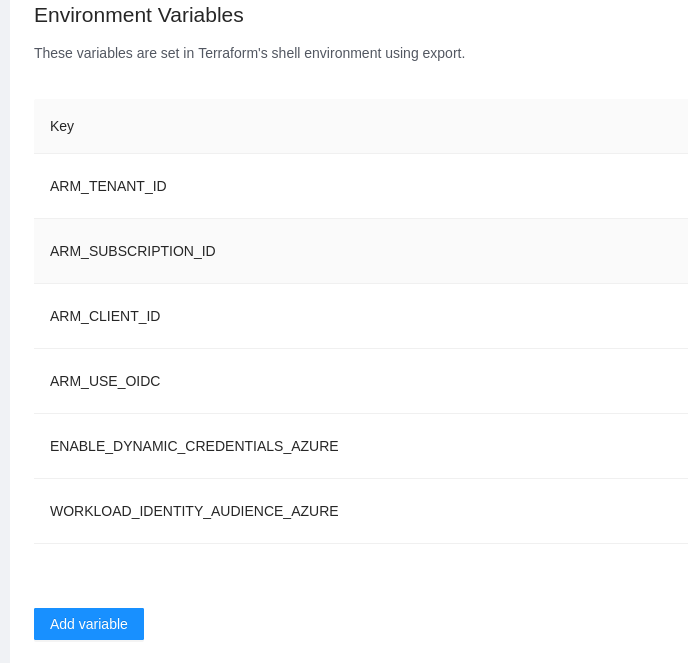
Task: Click the gray sidebar strip on left edge
Action: pos(5,330)
